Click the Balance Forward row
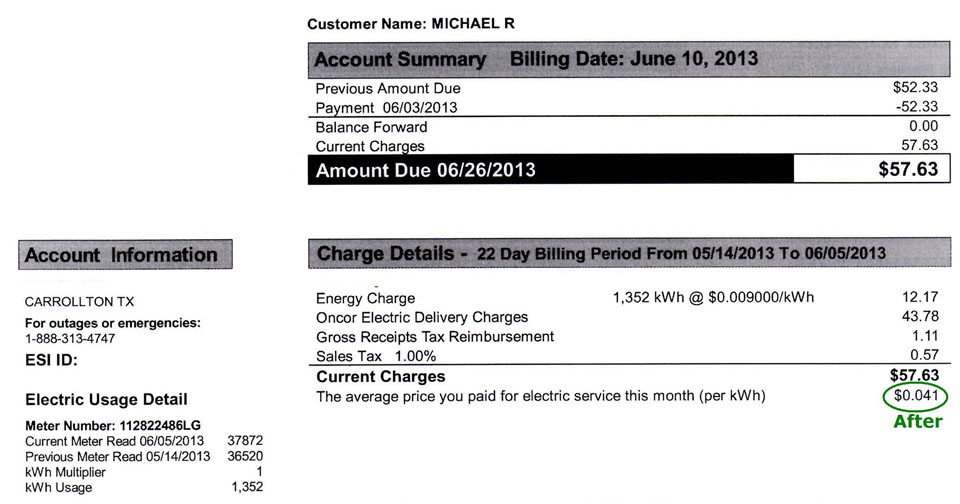 pos(627,127)
